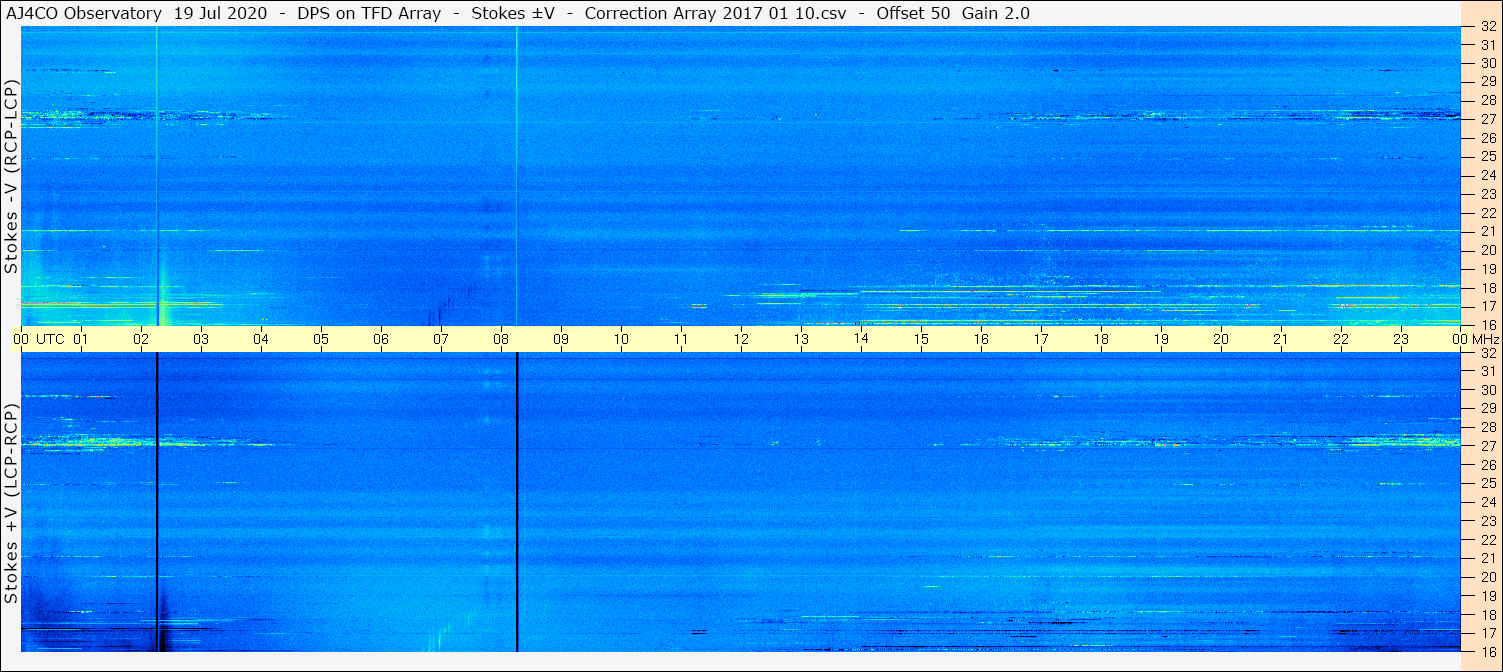Select "Correction Array 2017 01 10.csv" file name

[x=715, y=14]
